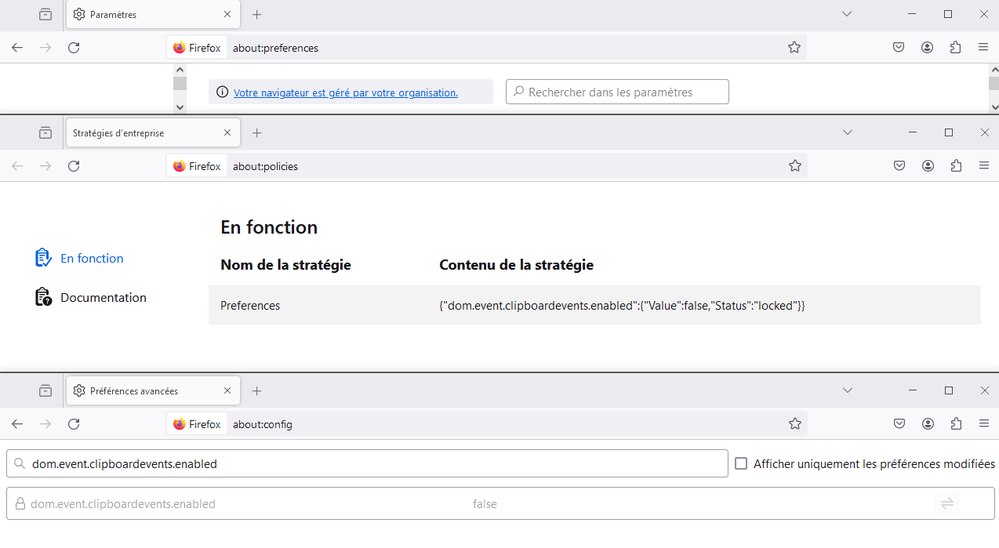Image resolution: width=999 pixels, height=548 pixels.
Task: Open the tab list dropdown in the Stratégies d'entreprise window
Action: tap(847, 133)
